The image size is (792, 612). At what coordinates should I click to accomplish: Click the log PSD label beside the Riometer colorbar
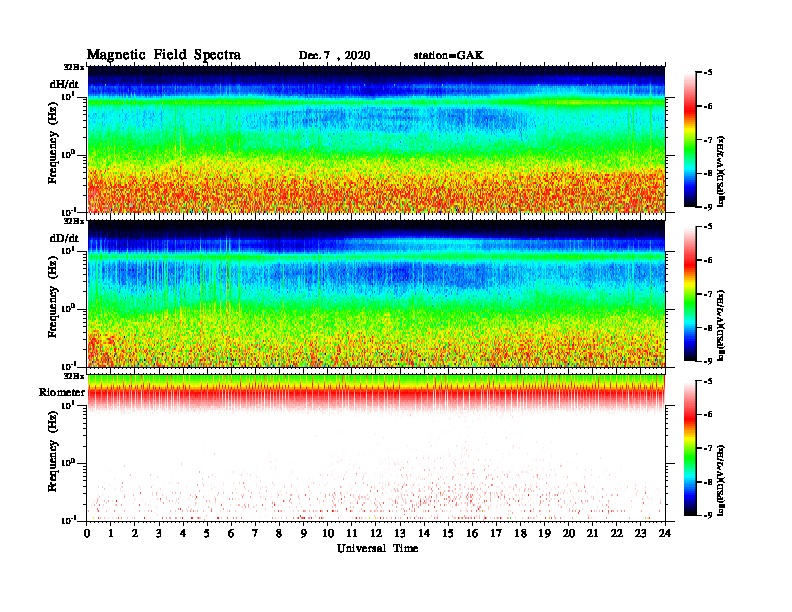[x=721, y=480]
